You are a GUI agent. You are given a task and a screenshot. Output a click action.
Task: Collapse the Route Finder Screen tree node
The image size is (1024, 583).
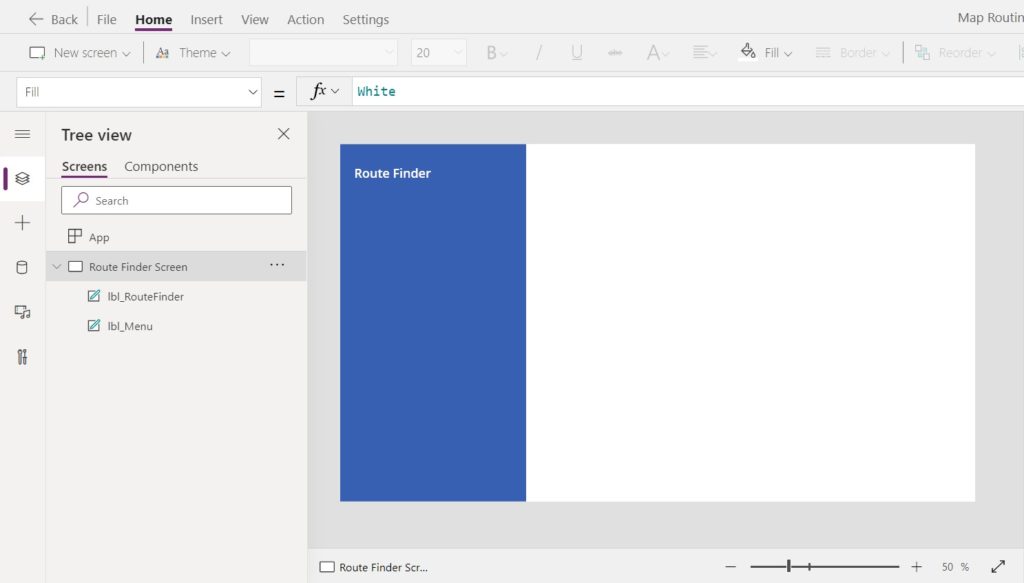point(57,266)
